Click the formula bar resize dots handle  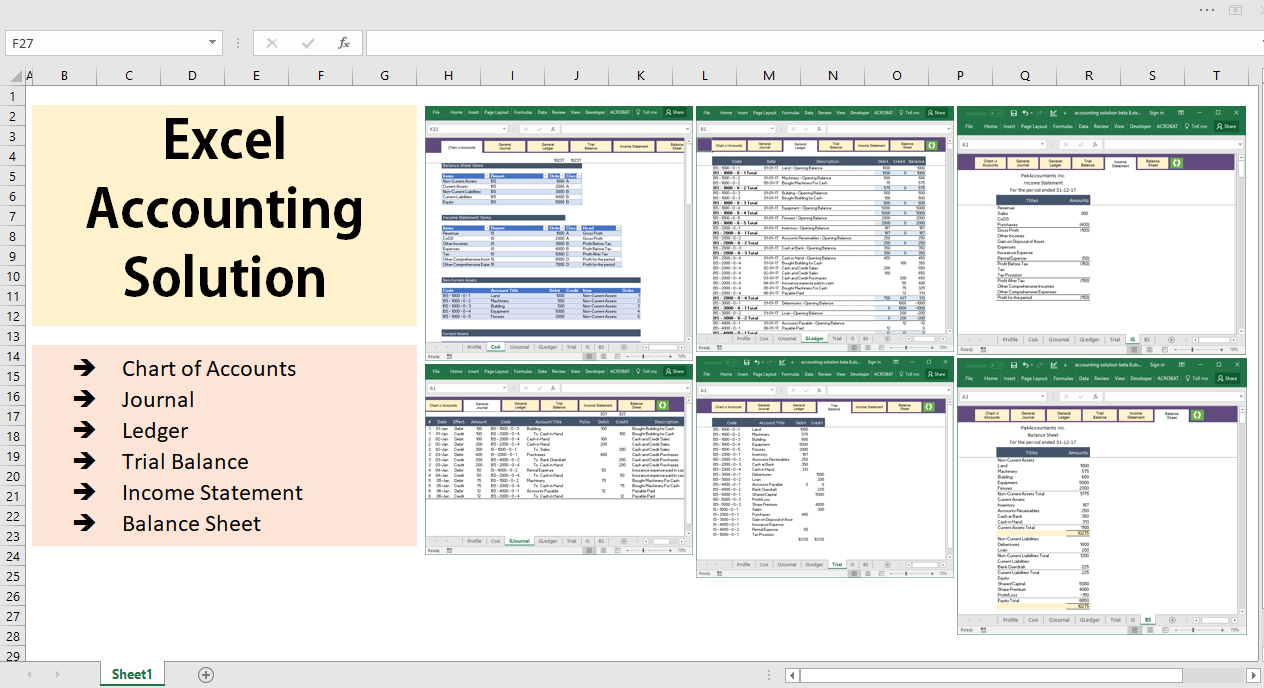tap(238, 43)
